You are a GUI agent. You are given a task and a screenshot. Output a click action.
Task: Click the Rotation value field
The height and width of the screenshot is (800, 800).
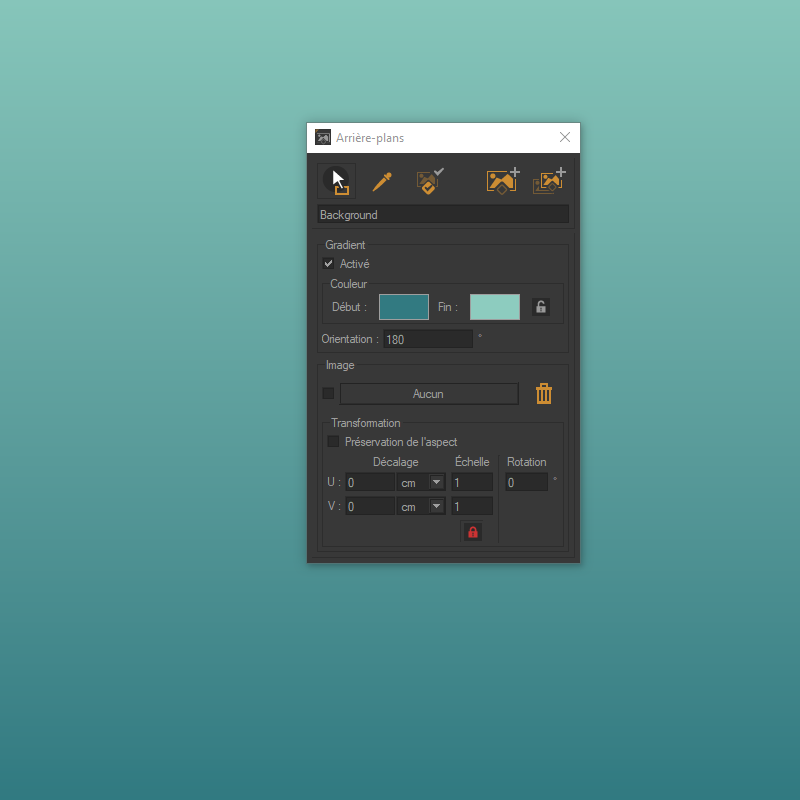point(526,482)
